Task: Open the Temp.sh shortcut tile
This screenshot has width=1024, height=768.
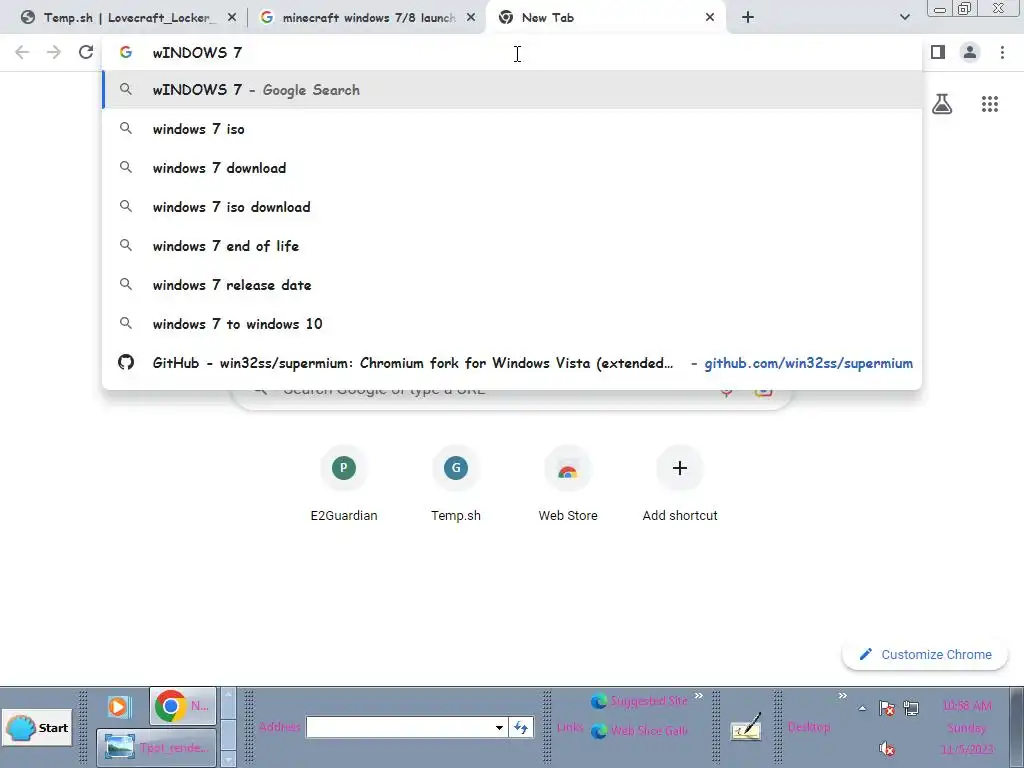Action: coord(456,484)
